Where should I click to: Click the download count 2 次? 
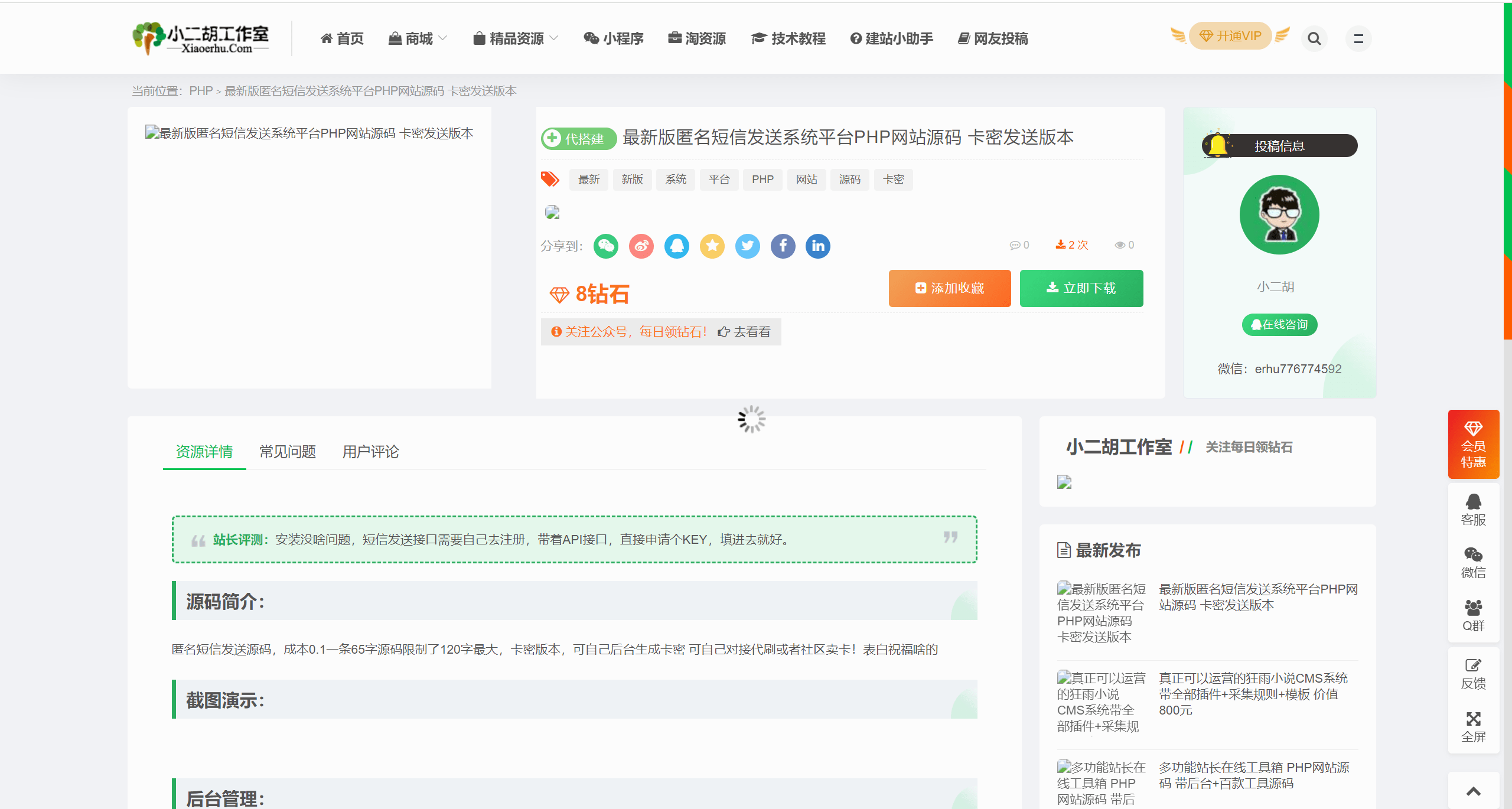pos(1072,245)
